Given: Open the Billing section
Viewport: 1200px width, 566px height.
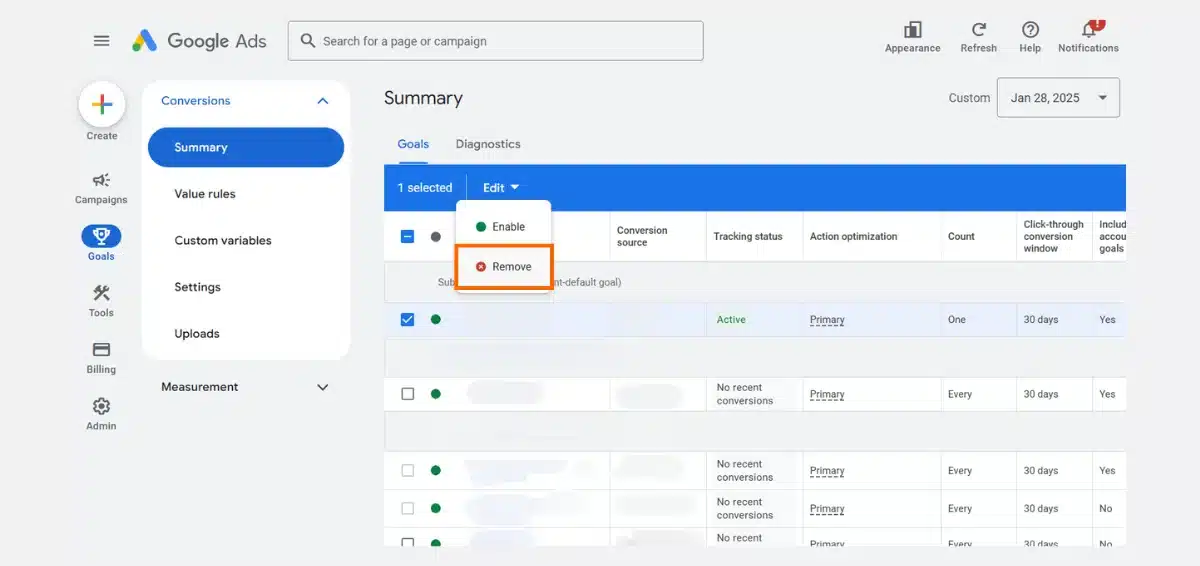Looking at the screenshot, I should point(101,357).
